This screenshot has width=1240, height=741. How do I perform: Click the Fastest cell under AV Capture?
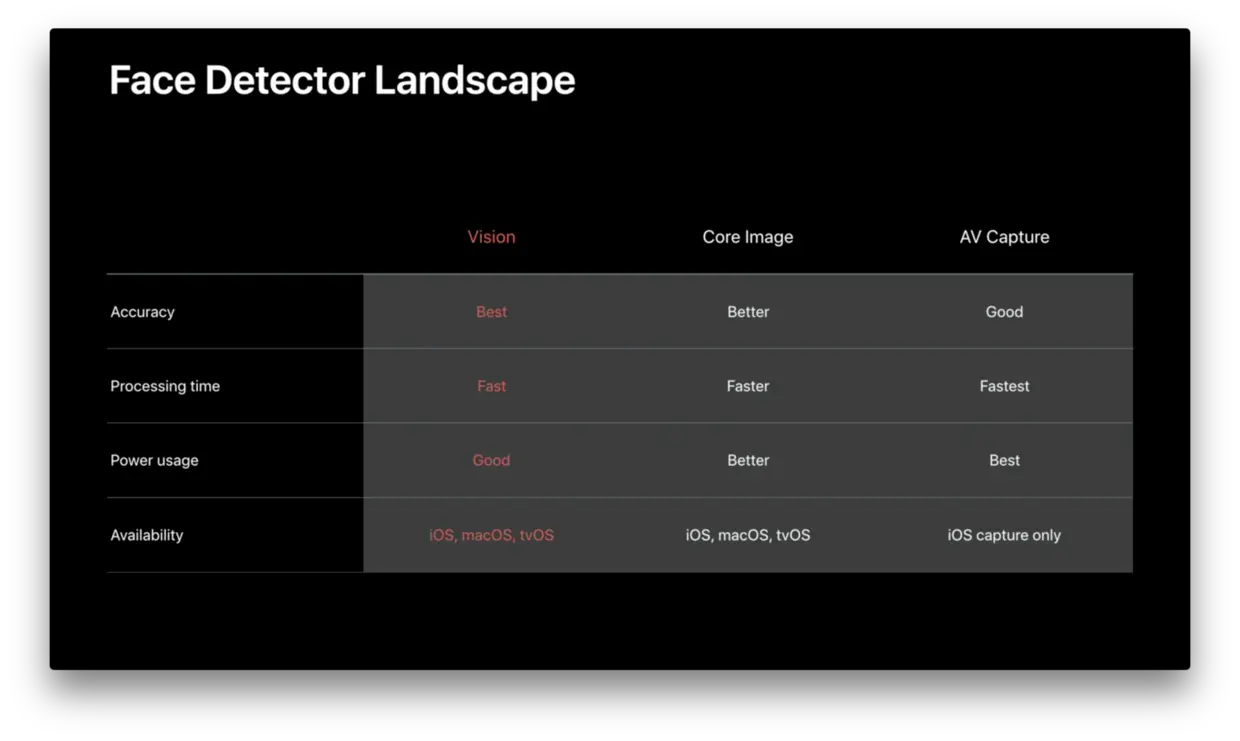pyautogui.click(x=1005, y=386)
